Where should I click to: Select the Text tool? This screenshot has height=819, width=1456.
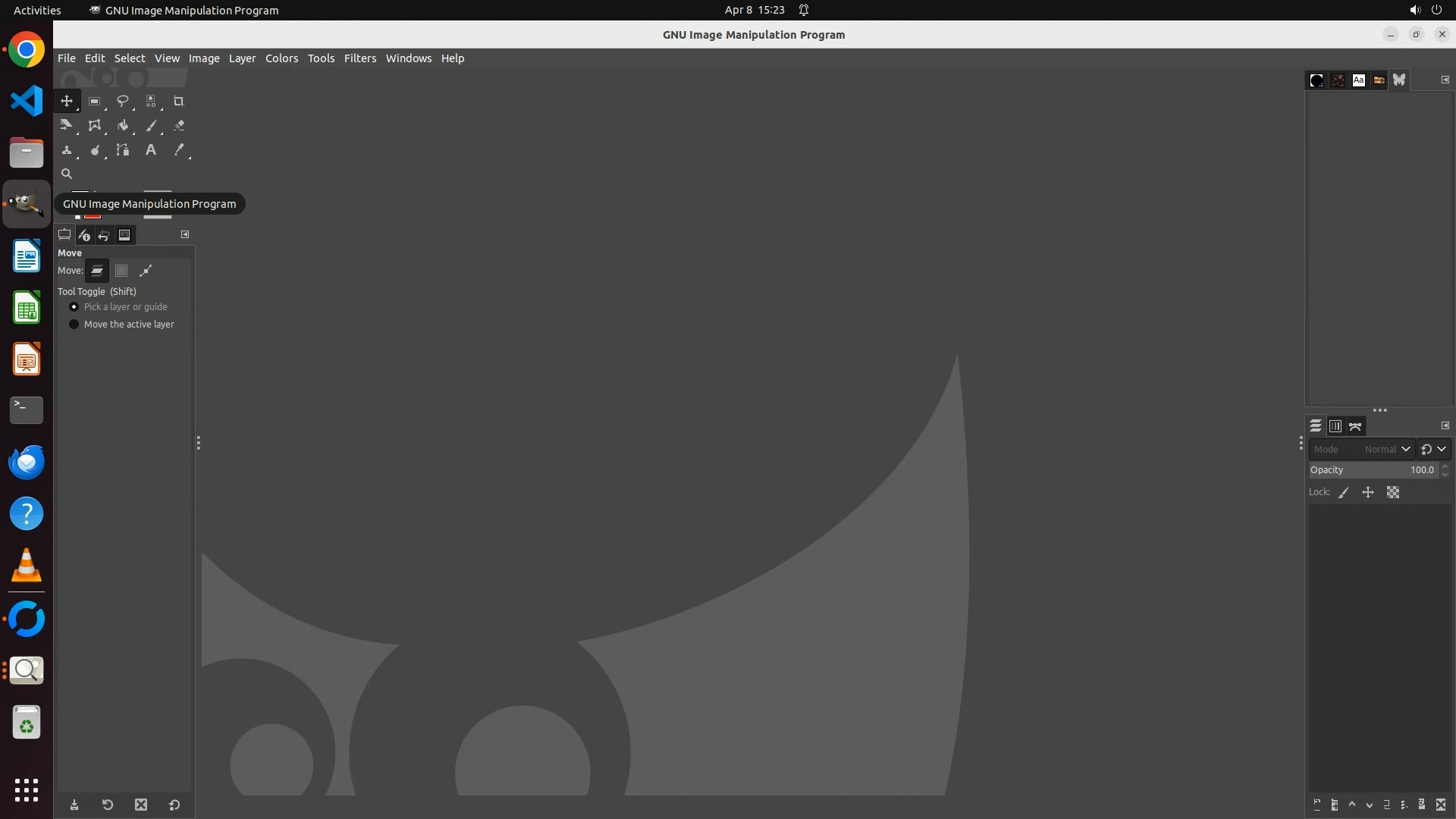(151, 150)
